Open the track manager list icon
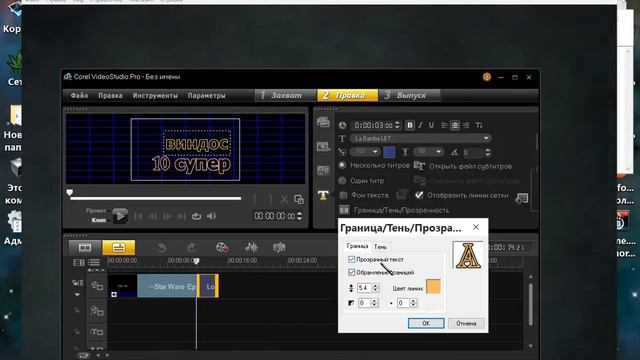 [94, 262]
